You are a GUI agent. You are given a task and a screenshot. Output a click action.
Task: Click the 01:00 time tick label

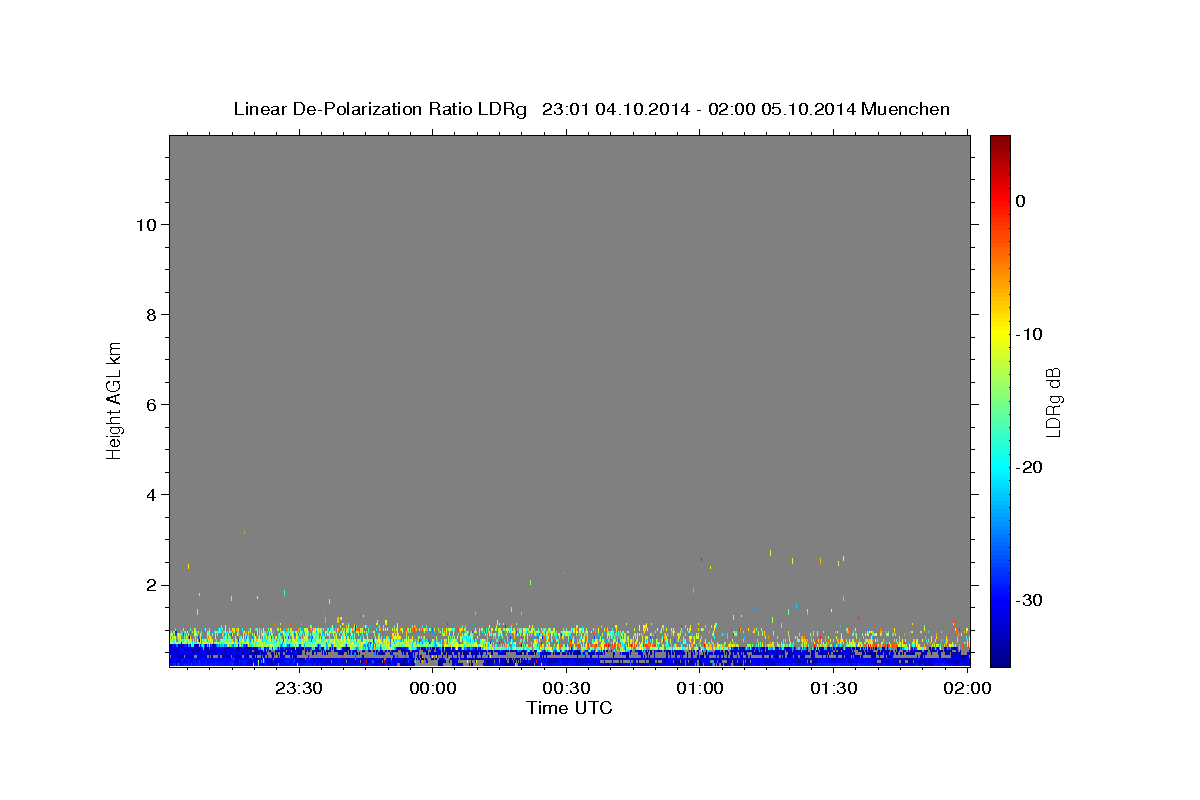700,689
